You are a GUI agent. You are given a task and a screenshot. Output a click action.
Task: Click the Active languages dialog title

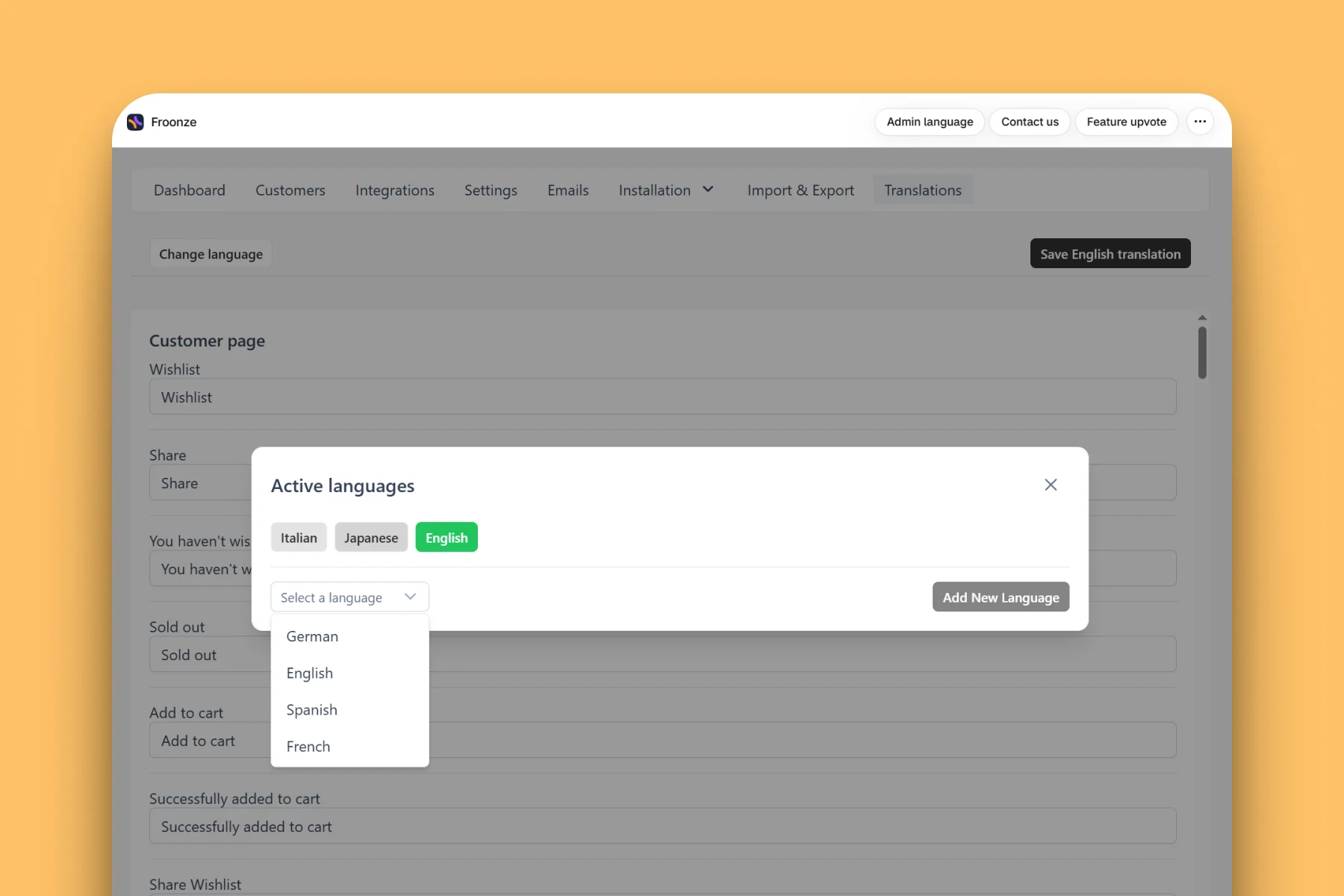[343, 486]
